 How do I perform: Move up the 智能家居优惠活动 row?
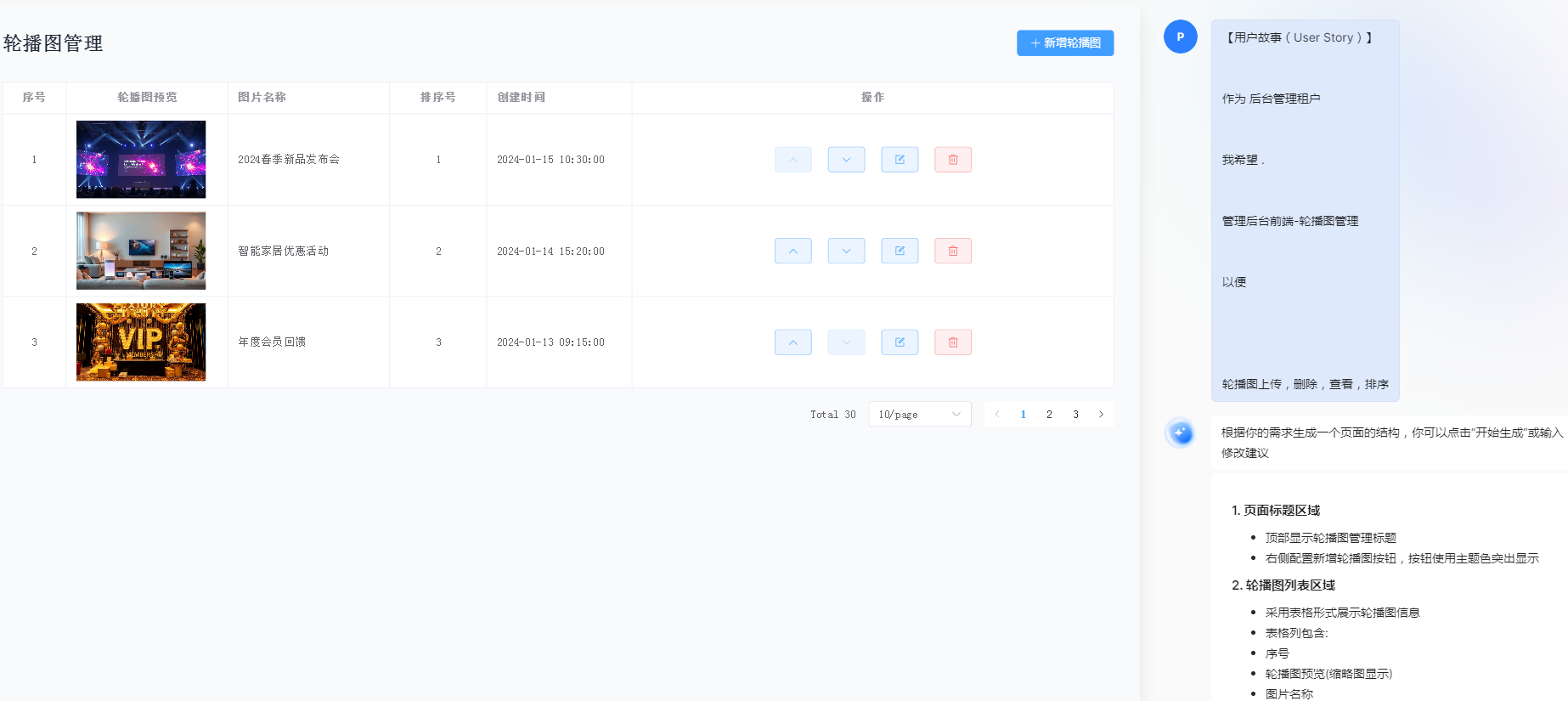(792, 251)
